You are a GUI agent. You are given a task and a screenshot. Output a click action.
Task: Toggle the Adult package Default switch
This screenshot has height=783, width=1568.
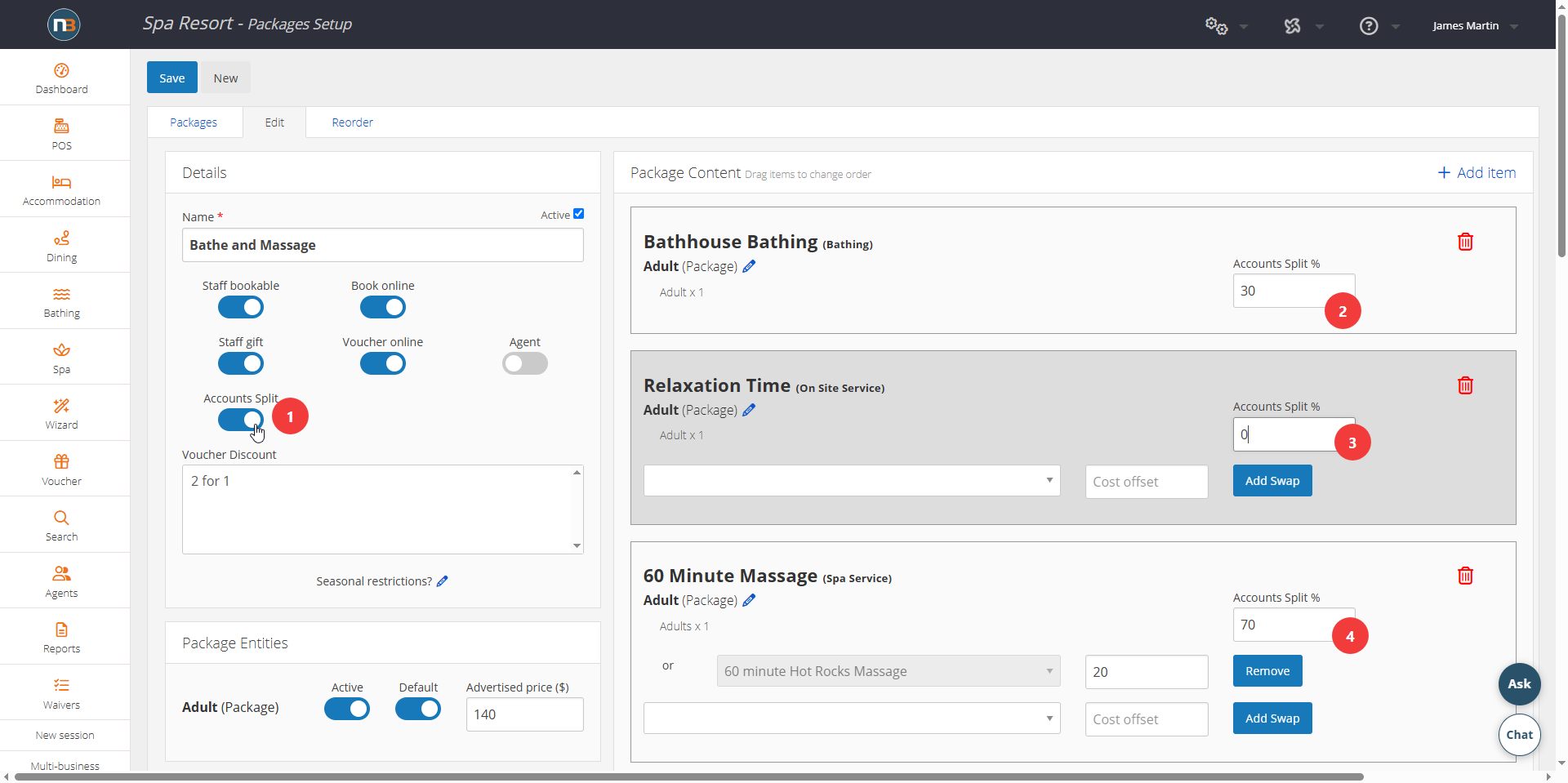click(x=418, y=710)
